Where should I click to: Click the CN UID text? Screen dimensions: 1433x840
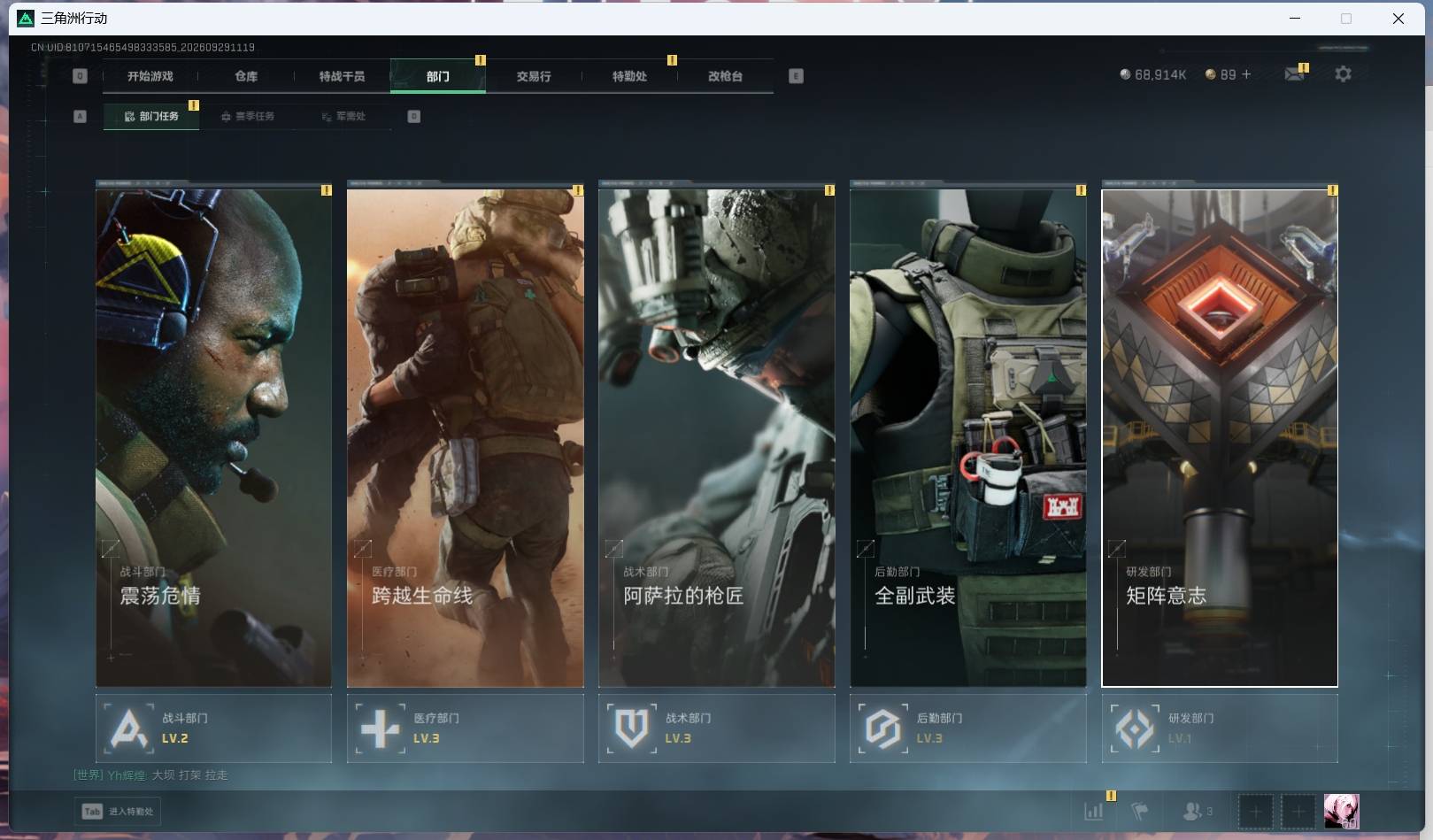143,47
